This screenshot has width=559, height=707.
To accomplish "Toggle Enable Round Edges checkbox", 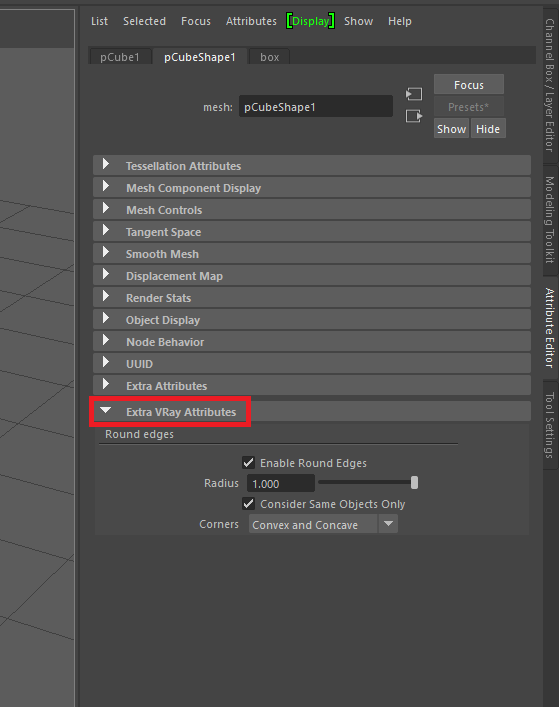I will (x=248, y=463).
